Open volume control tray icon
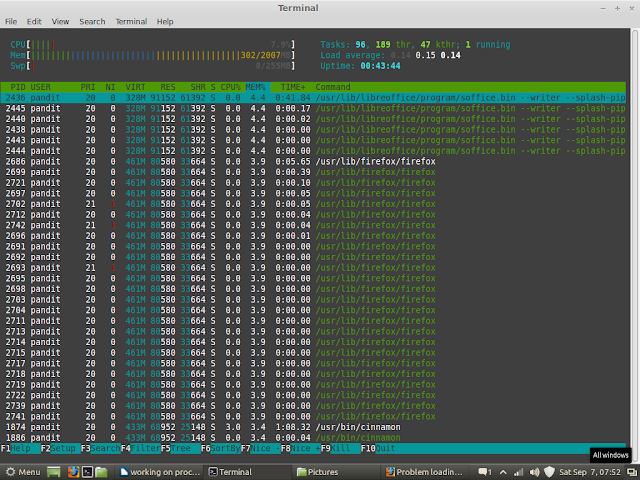This screenshot has height=480, width=640. click(x=534, y=472)
